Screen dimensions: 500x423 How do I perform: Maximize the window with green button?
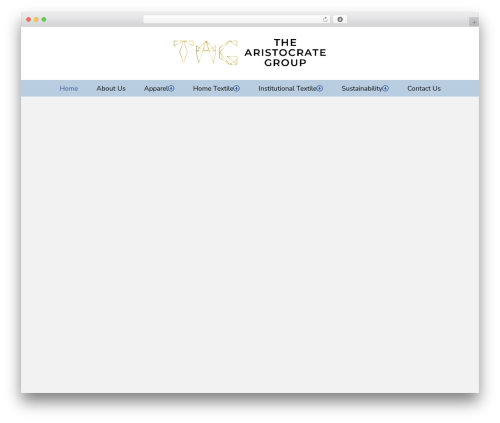tap(44, 19)
